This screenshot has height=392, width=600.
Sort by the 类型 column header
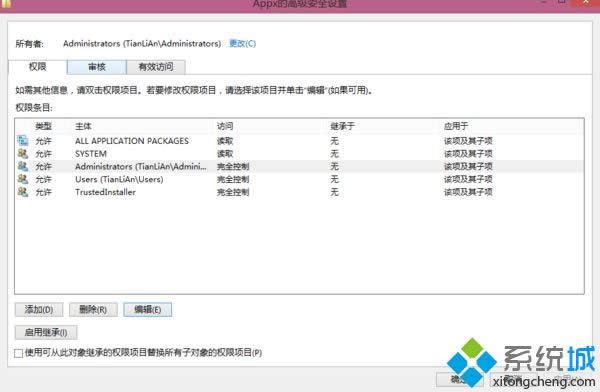[x=43, y=126]
